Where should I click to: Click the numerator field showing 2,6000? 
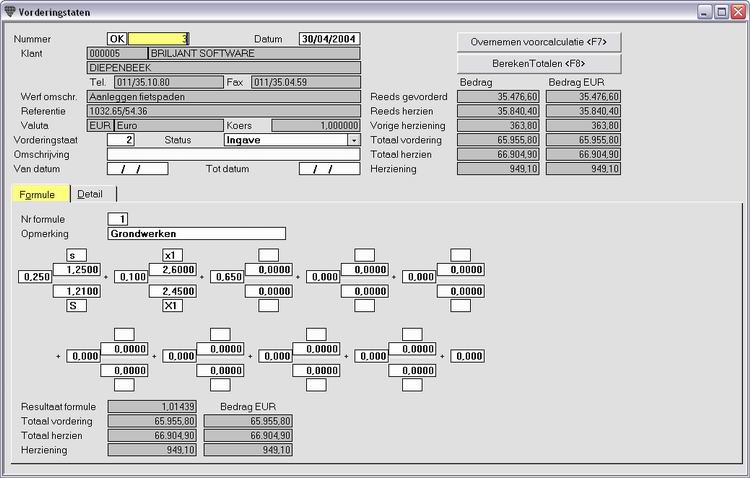click(173, 269)
